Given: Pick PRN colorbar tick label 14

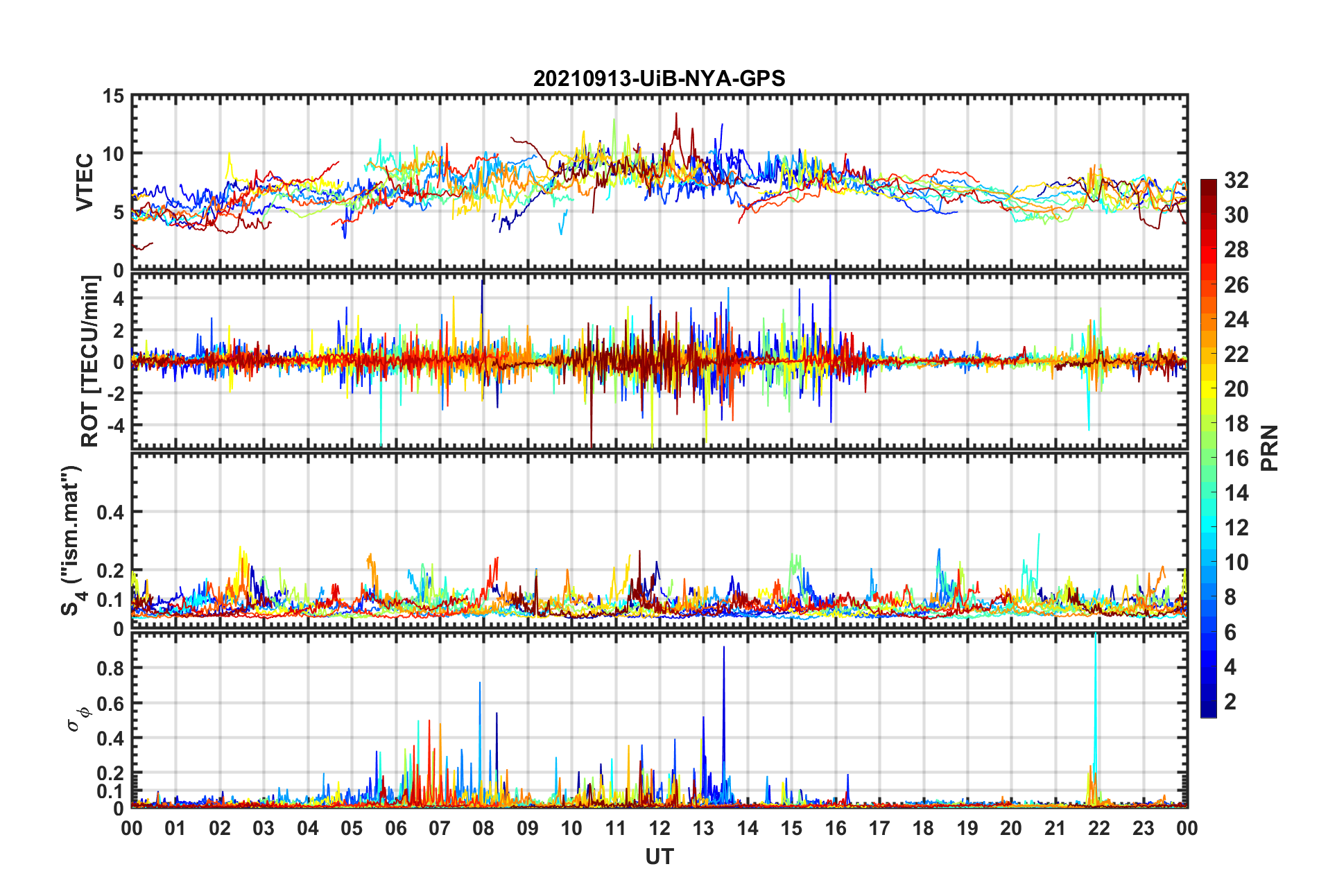Looking at the screenshot, I should 1236,492.
